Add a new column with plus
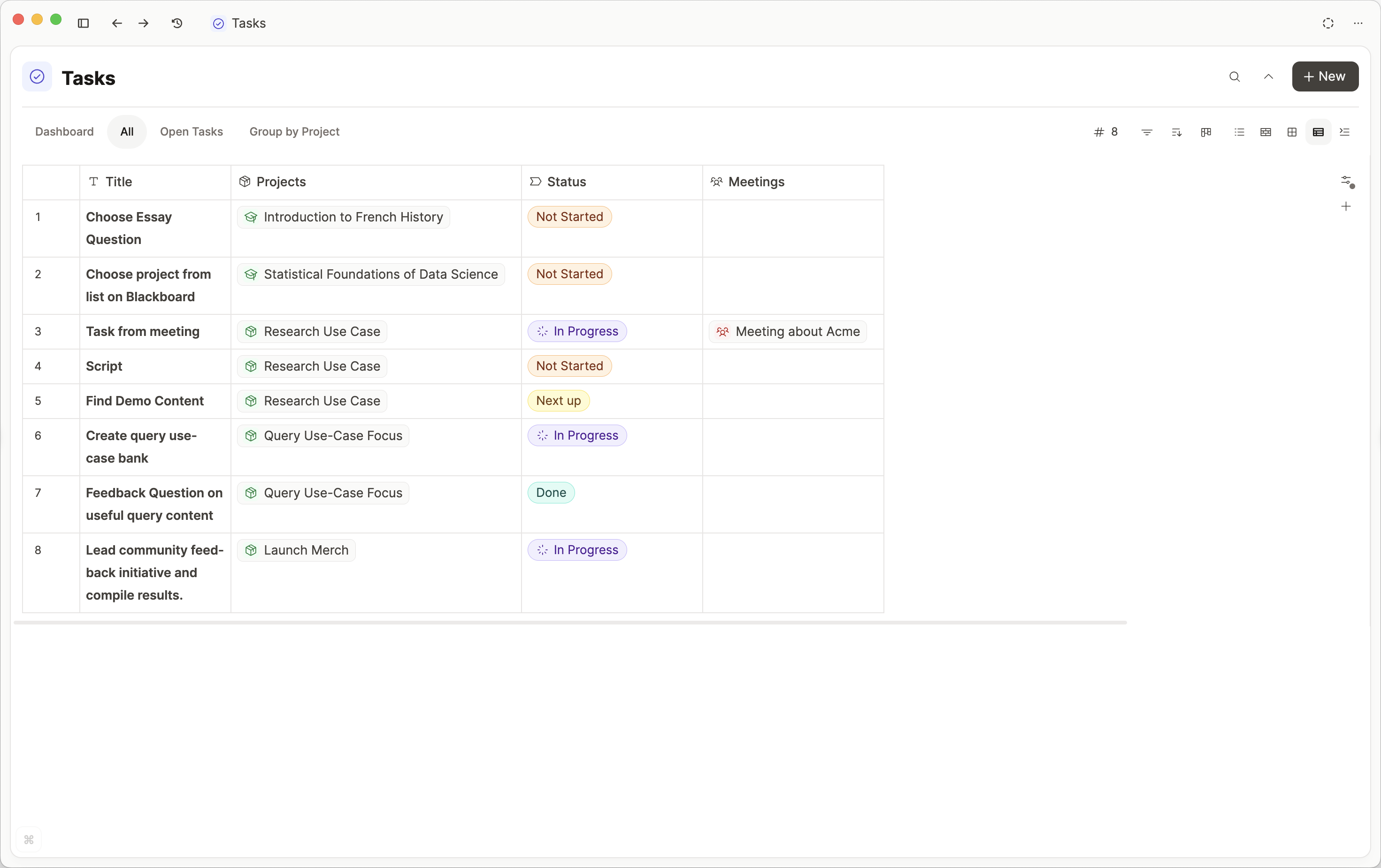The height and width of the screenshot is (868, 1381). coord(1345,206)
